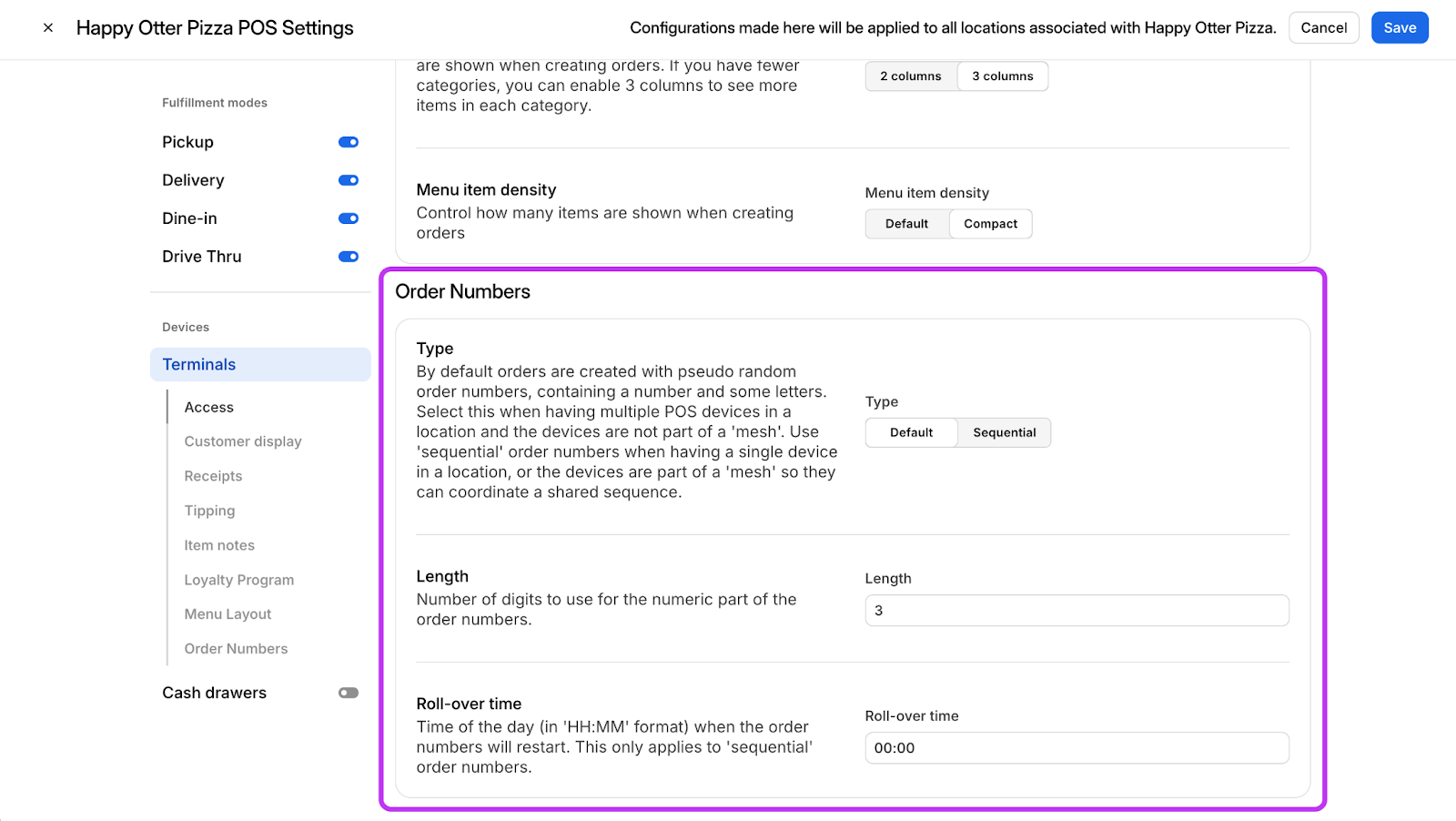Image resolution: width=1456 pixels, height=821 pixels.
Task: Close the POS Settings dialog with X
Action: [48, 28]
